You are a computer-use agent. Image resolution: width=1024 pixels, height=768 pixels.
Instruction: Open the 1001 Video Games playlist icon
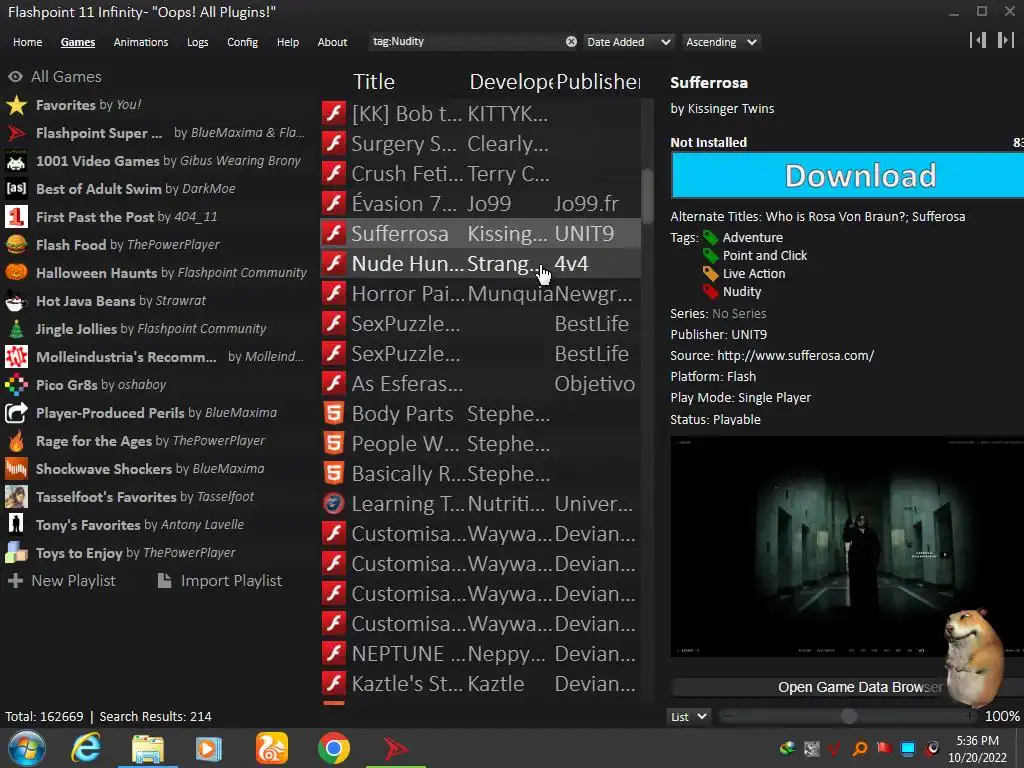coord(16,161)
